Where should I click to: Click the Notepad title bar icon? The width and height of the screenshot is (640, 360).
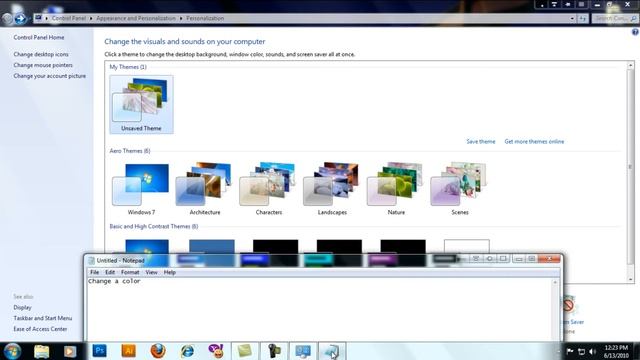pyautogui.click(x=91, y=260)
